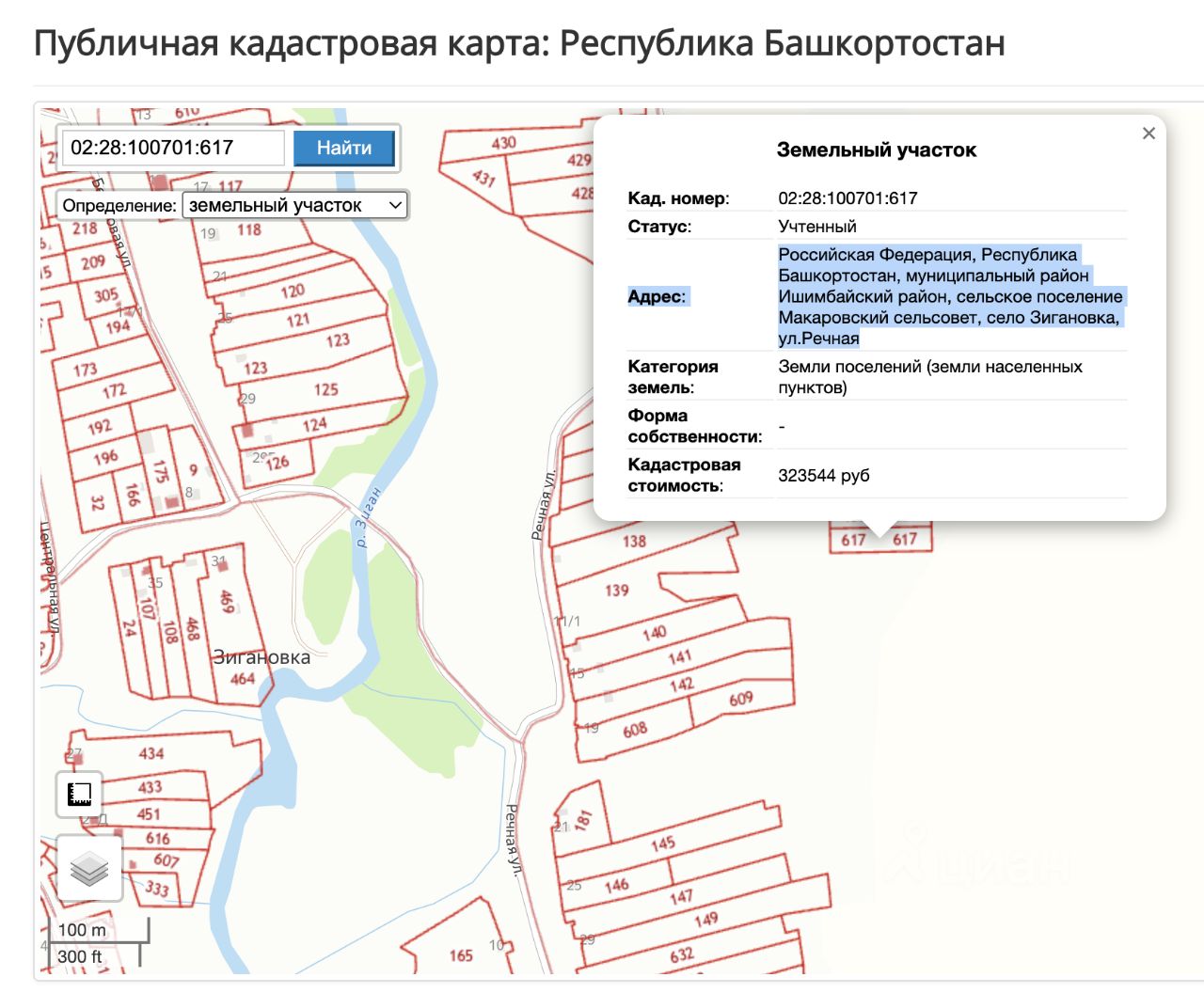The height and width of the screenshot is (993, 1204).
Task: Click parcel 609 on the map
Action: coord(741,699)
